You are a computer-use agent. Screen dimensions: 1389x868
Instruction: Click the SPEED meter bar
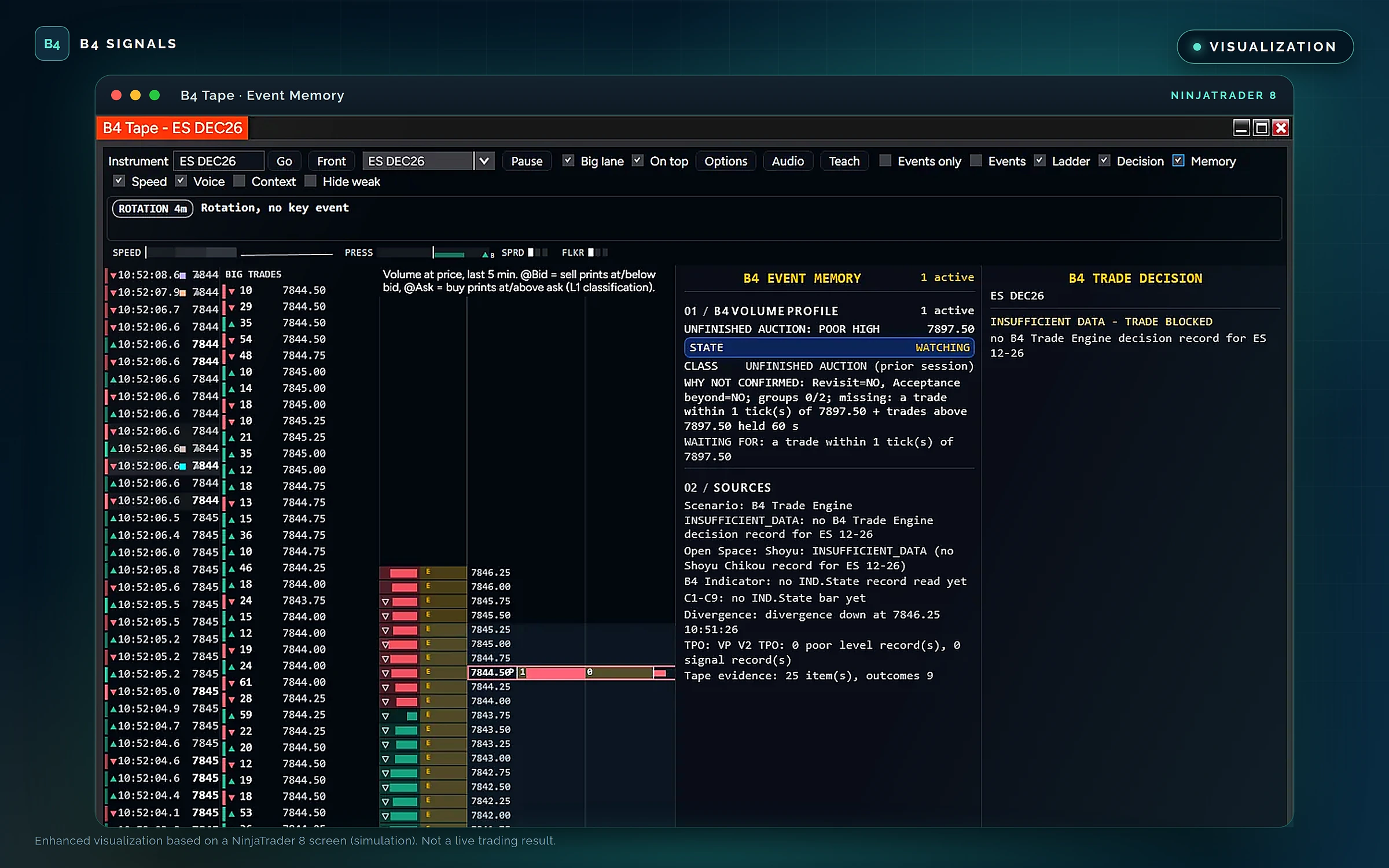192,252
